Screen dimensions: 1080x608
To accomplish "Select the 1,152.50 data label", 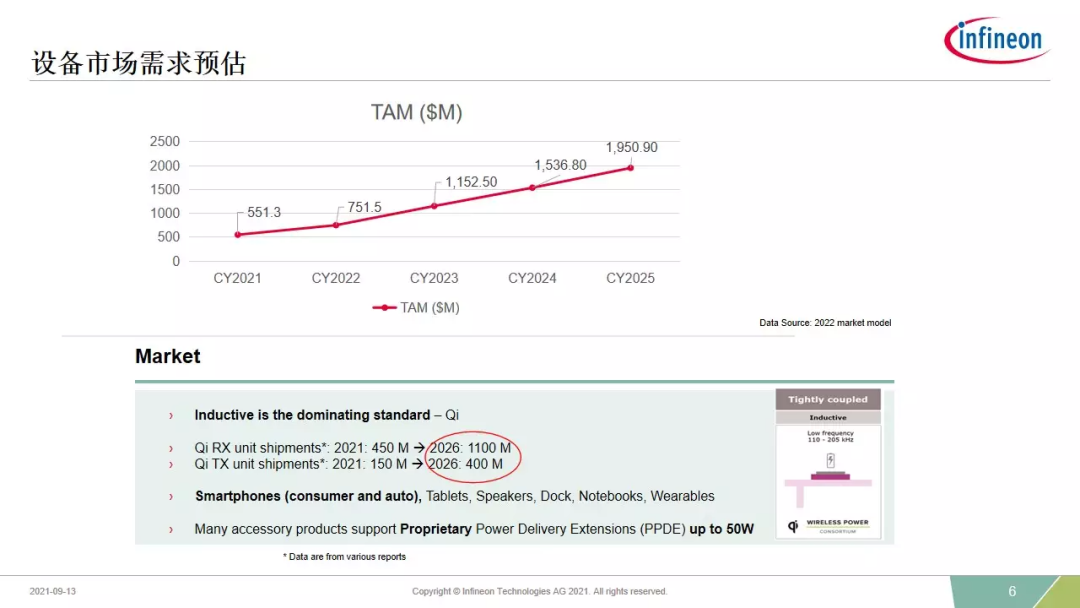I will [471, 182].
